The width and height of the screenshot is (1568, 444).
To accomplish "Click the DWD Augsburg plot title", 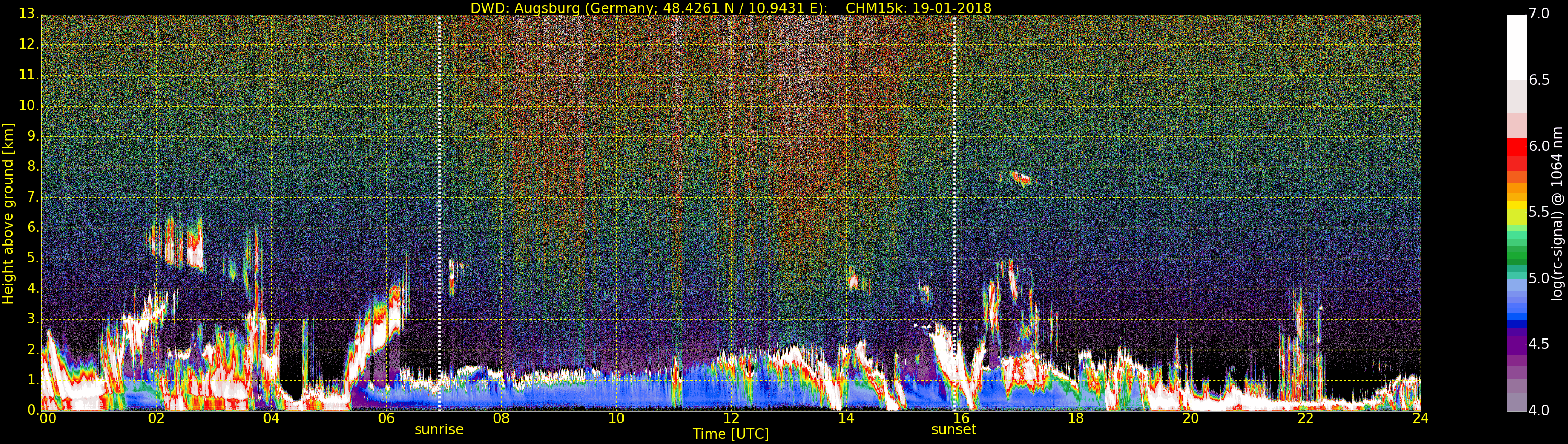I will click(731, 8).
